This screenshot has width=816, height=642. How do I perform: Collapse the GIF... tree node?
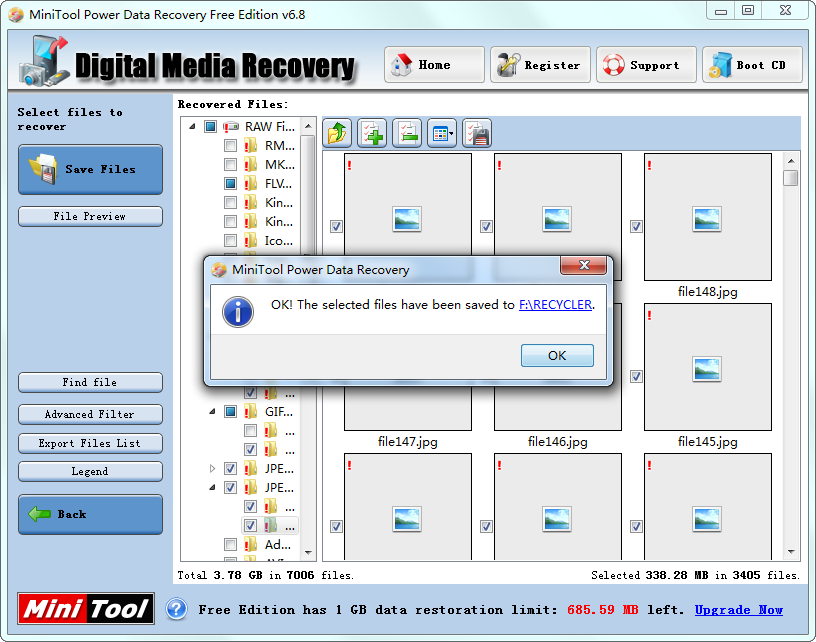click(212, 412)
